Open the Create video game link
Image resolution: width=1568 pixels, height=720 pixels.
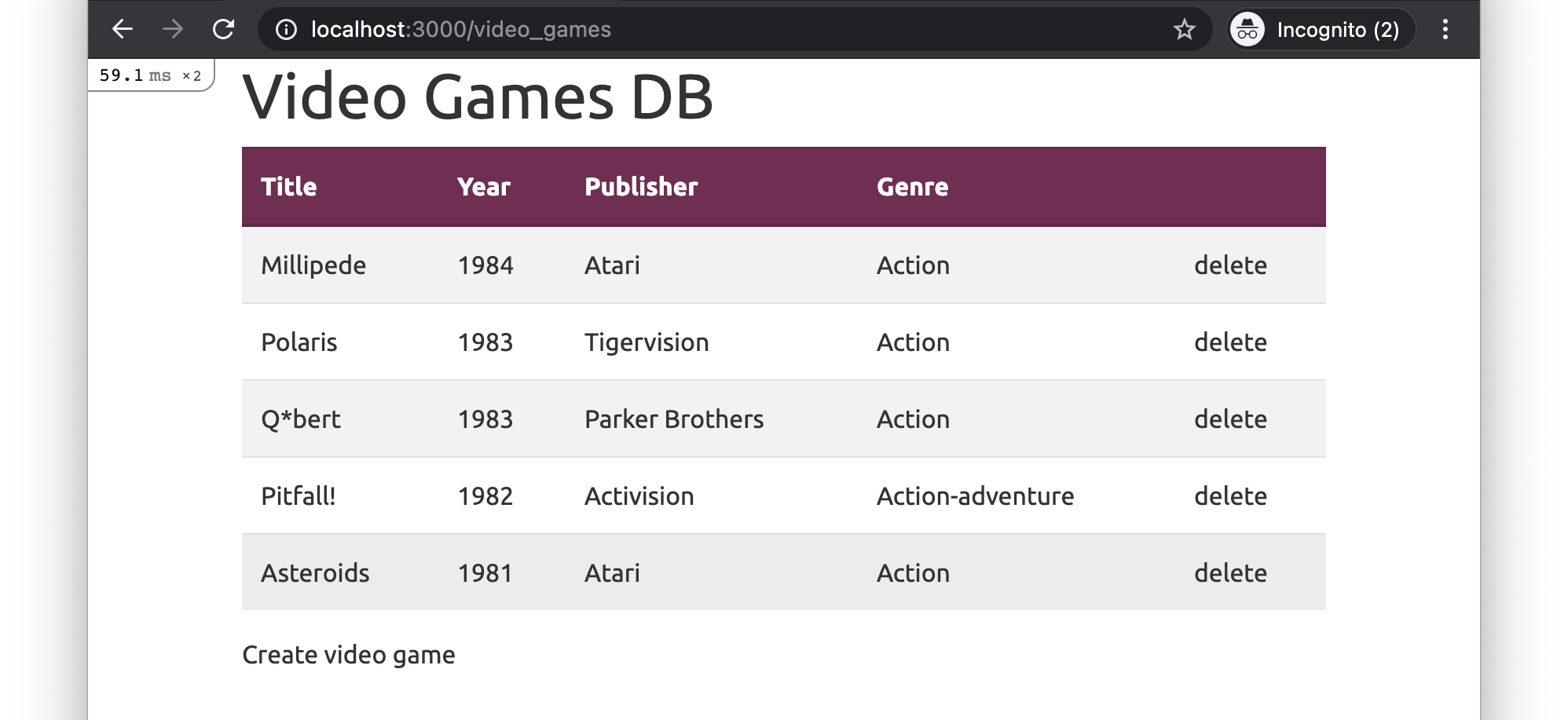[349, 655]
